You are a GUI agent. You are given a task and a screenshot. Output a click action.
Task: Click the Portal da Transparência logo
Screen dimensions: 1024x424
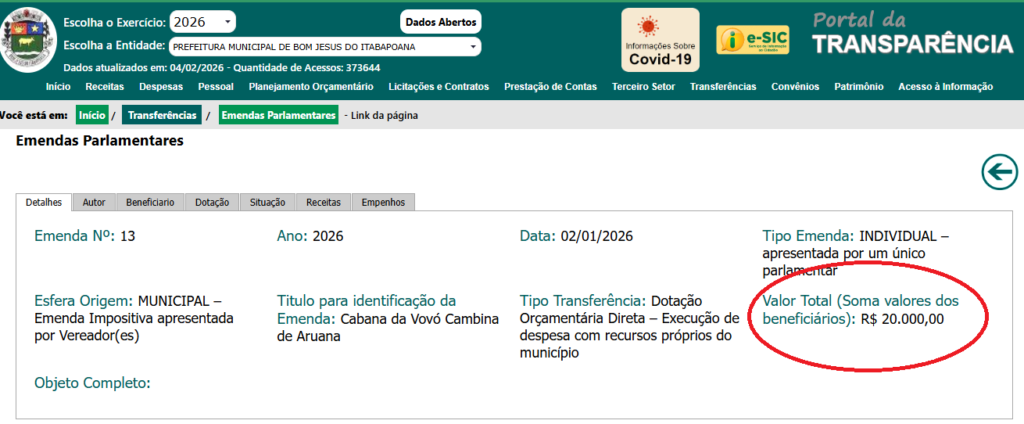[910, 35]
